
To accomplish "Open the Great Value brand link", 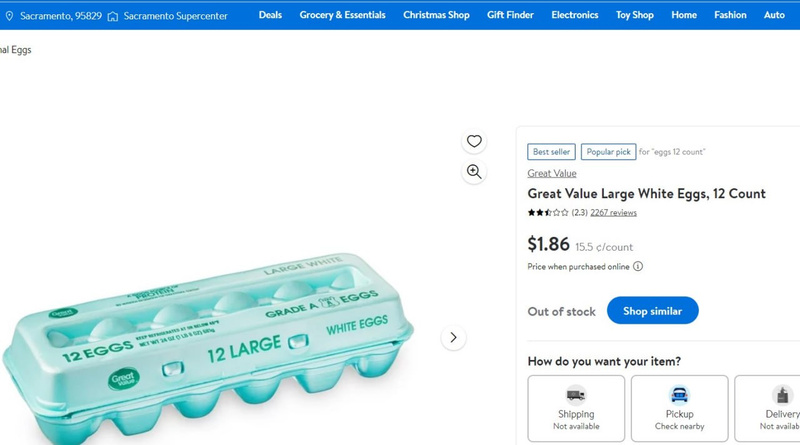I will [552, 174].
